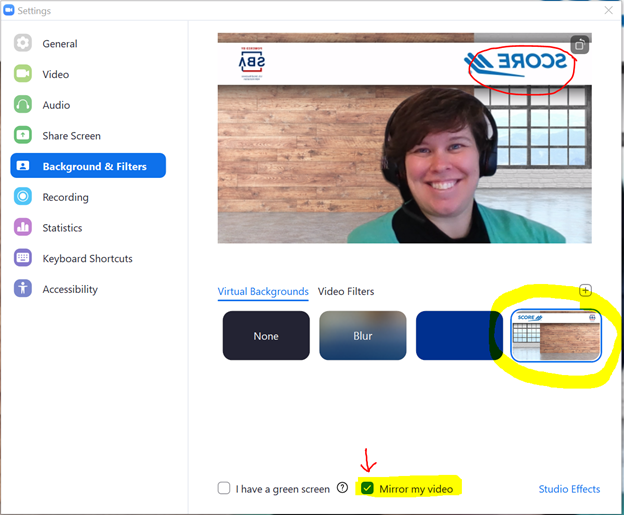
Task: Select the Keyboard Shortcuts icon
Action: pyautogui.click(x=23, y=258)
